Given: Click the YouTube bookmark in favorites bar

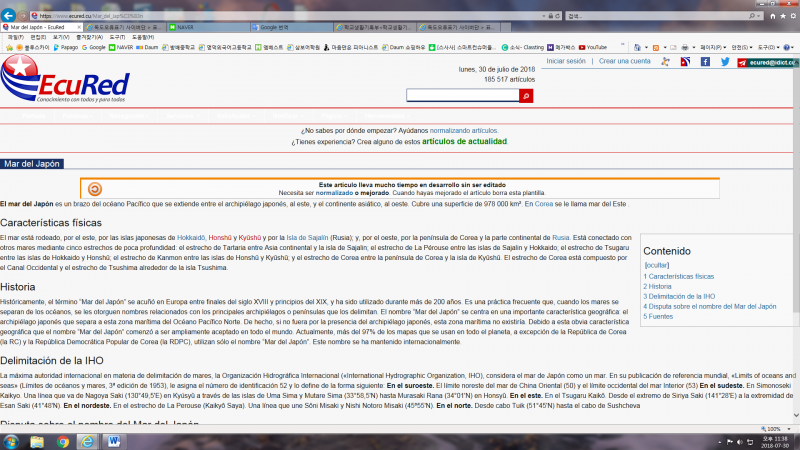Looking at the screenshot, I should (592, 47).
